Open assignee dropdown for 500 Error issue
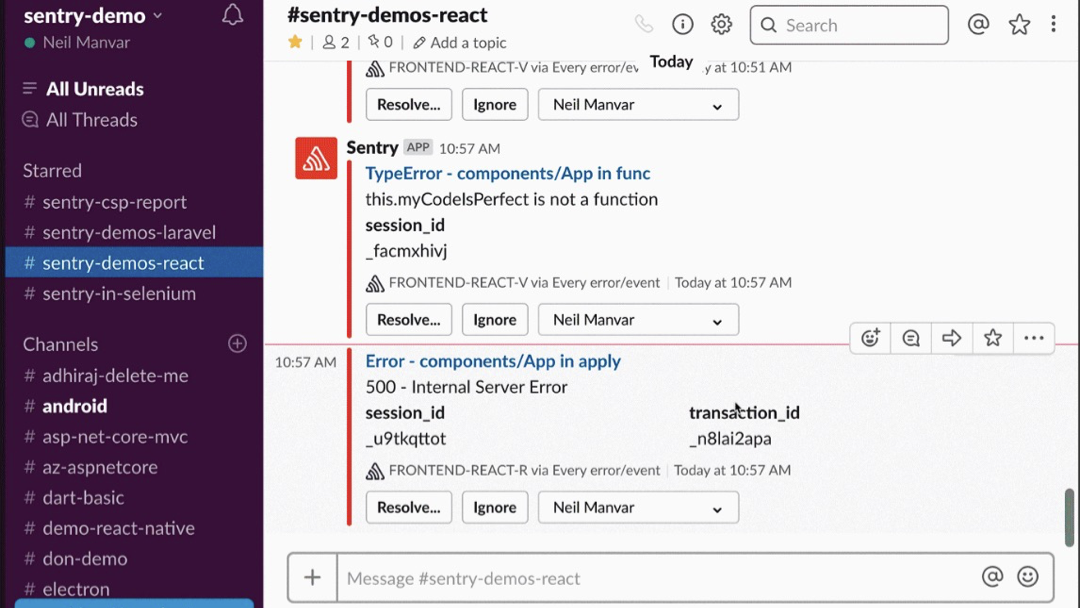 point(638,507)
